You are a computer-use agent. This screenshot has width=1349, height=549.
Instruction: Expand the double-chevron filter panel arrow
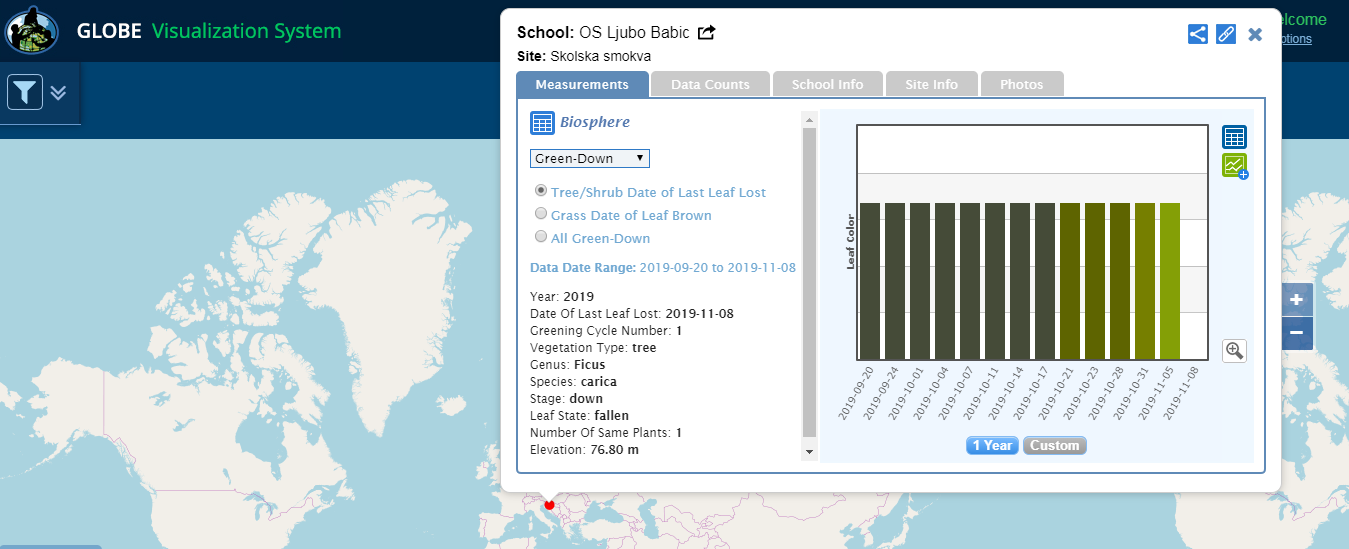coord(59,93)
